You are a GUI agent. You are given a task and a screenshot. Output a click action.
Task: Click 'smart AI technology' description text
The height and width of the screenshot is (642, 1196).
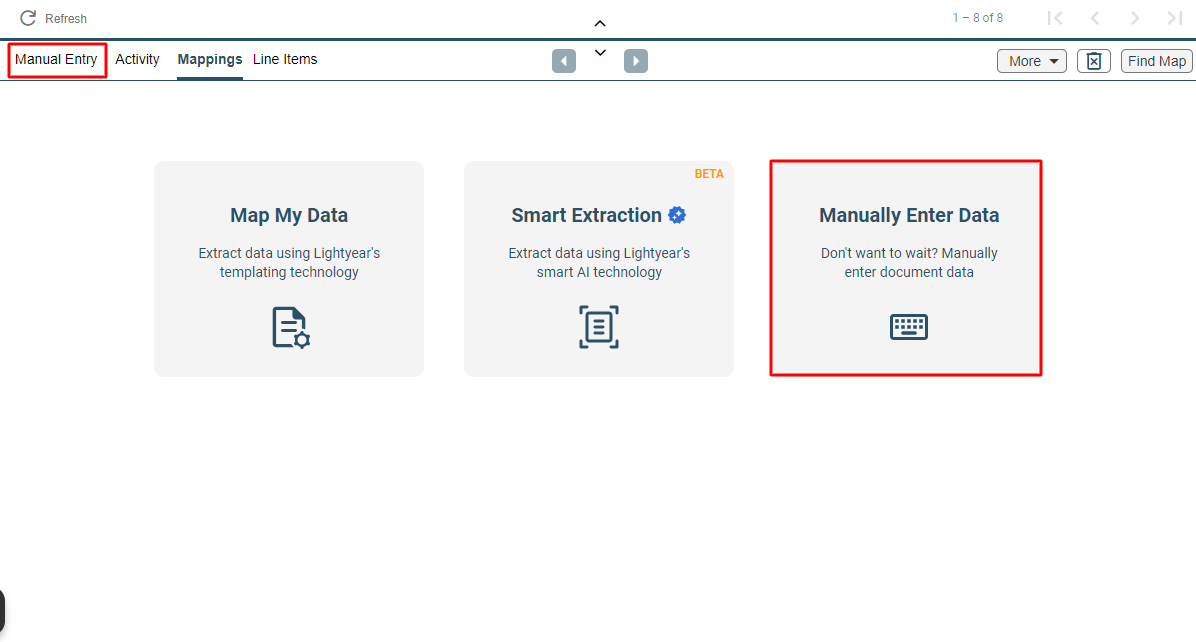coord(600,272)
